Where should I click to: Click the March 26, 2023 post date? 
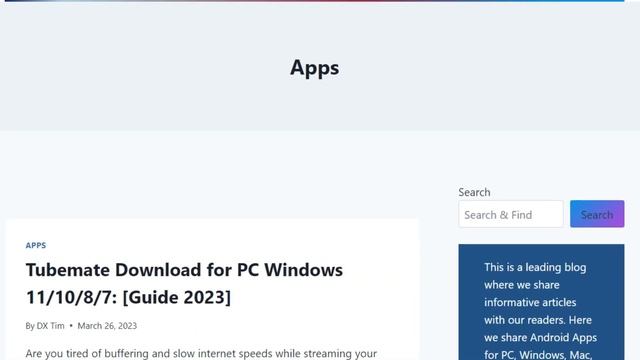point(107,326)
